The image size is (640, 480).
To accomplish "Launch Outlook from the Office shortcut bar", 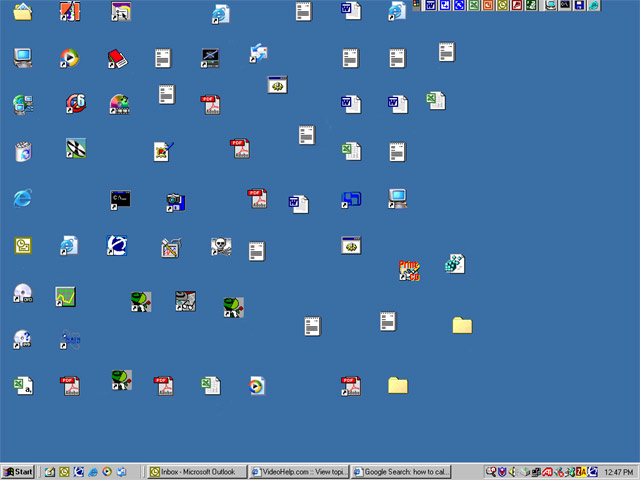I will click(502, 5).
